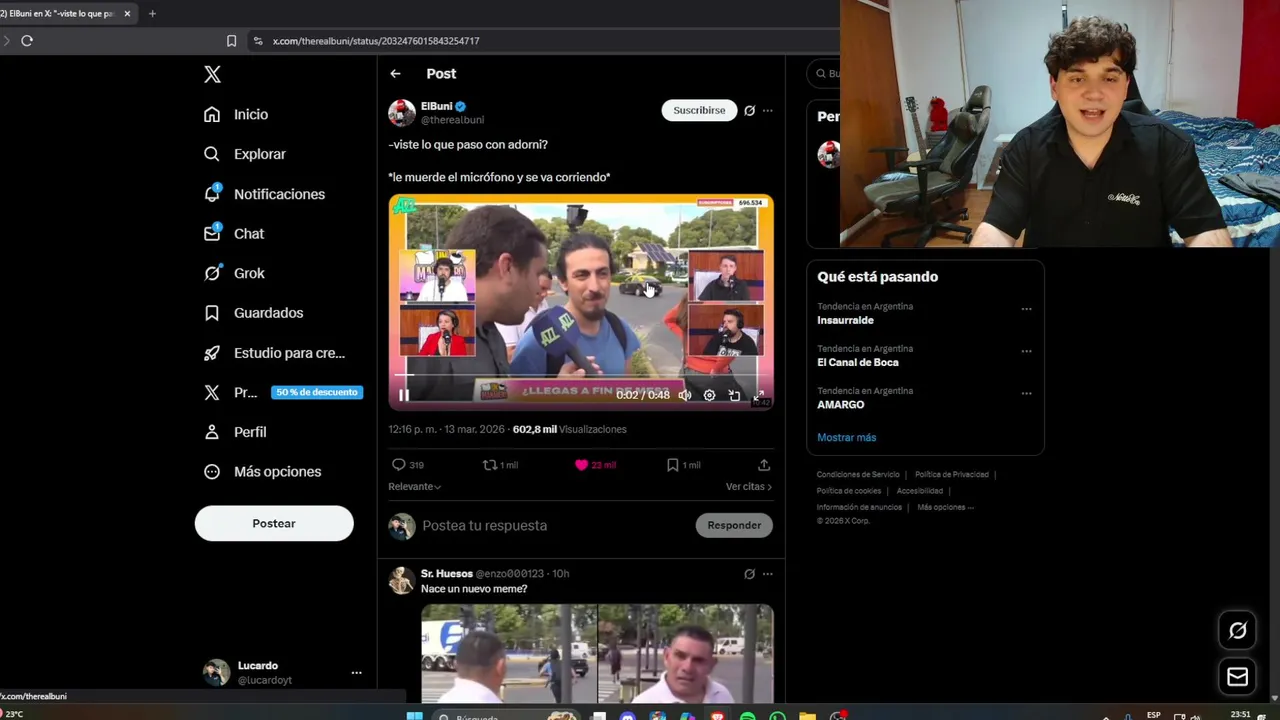Open Premium with 50% discount
This screenshot has width=1280, height=720.
tap(282, 392)
